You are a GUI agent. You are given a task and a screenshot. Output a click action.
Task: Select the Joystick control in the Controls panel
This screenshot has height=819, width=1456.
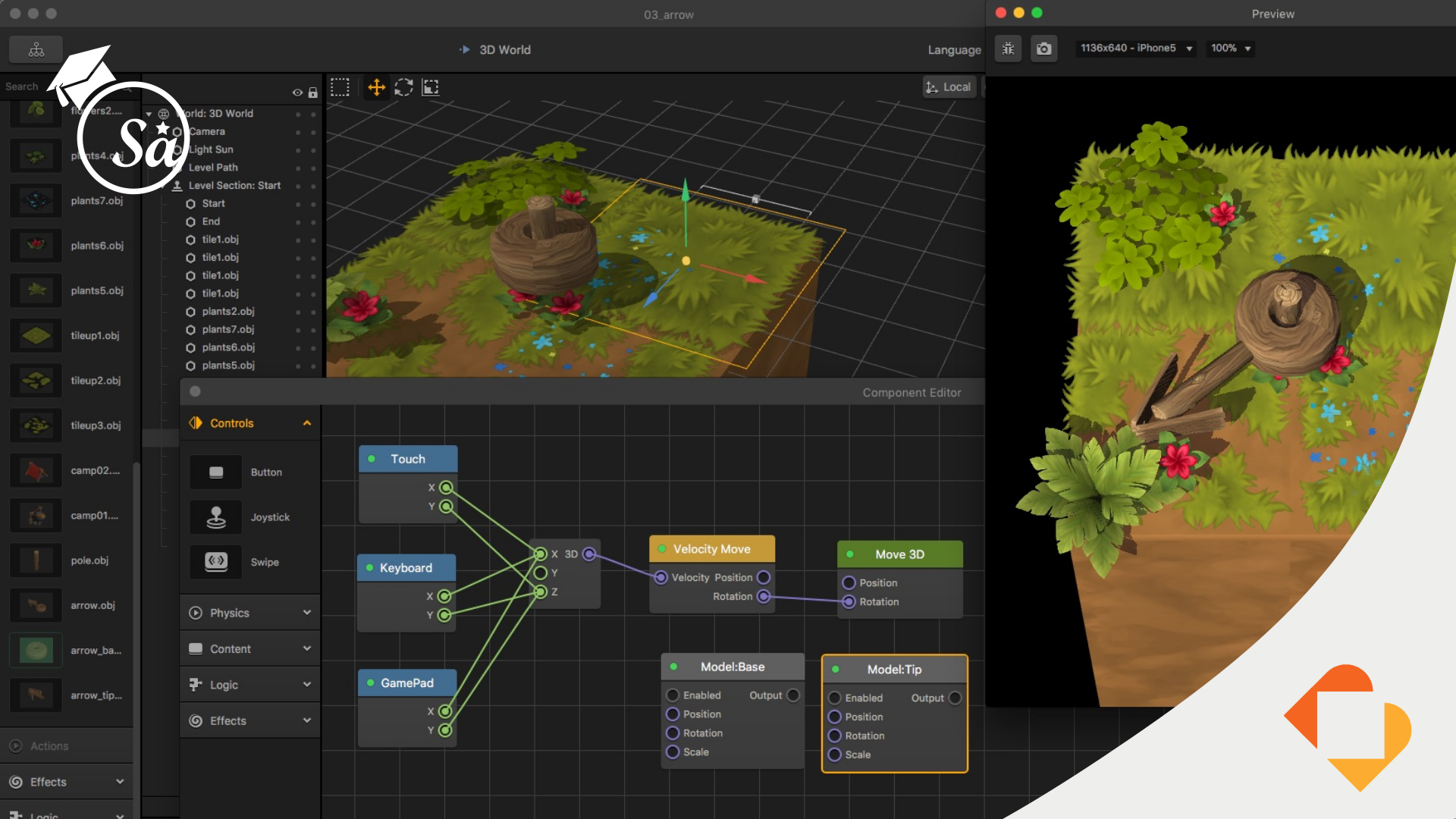click(215, 516)
